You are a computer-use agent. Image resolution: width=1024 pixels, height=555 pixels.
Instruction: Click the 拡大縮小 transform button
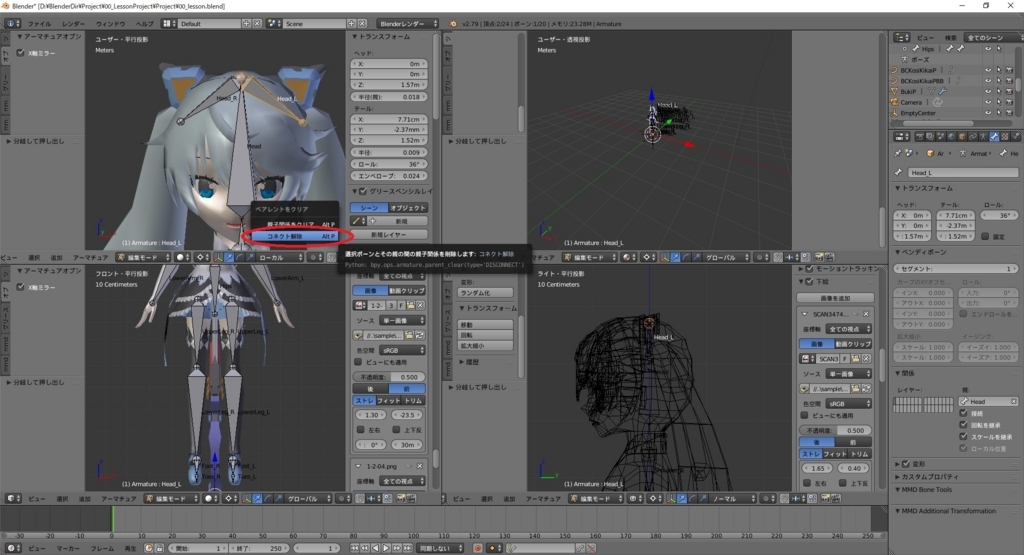click(485, 345)
